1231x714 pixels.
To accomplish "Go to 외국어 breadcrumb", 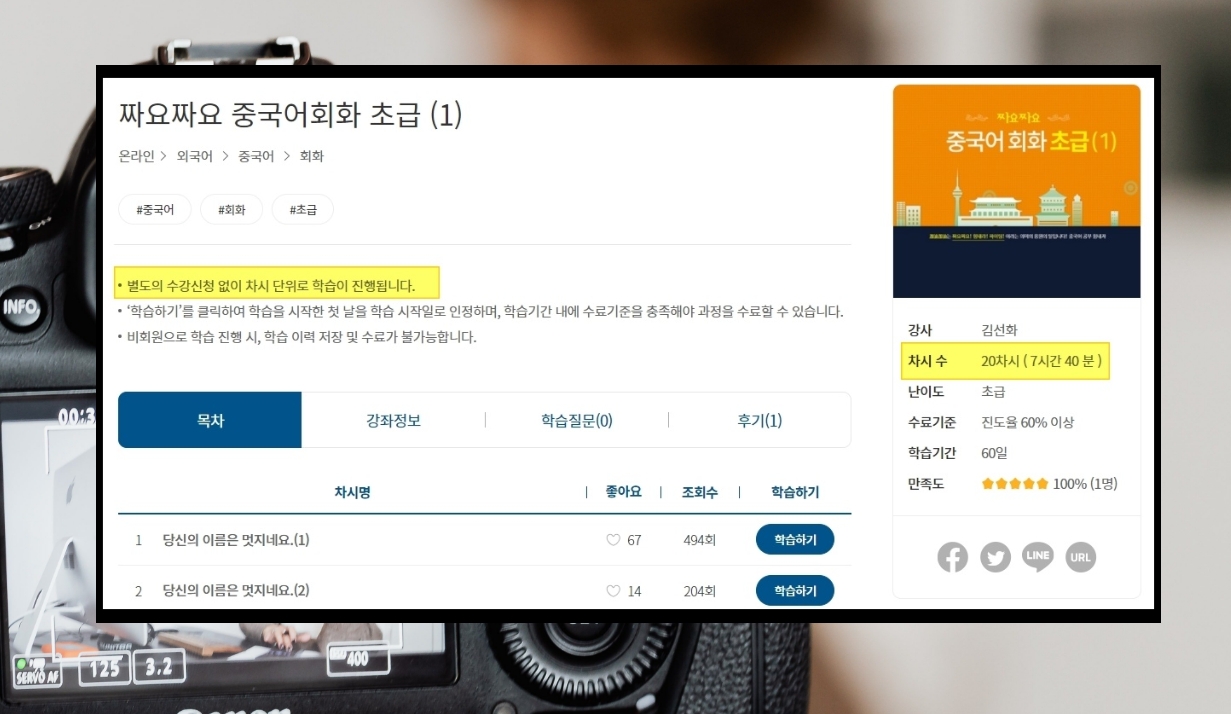I will coord(194,156).
